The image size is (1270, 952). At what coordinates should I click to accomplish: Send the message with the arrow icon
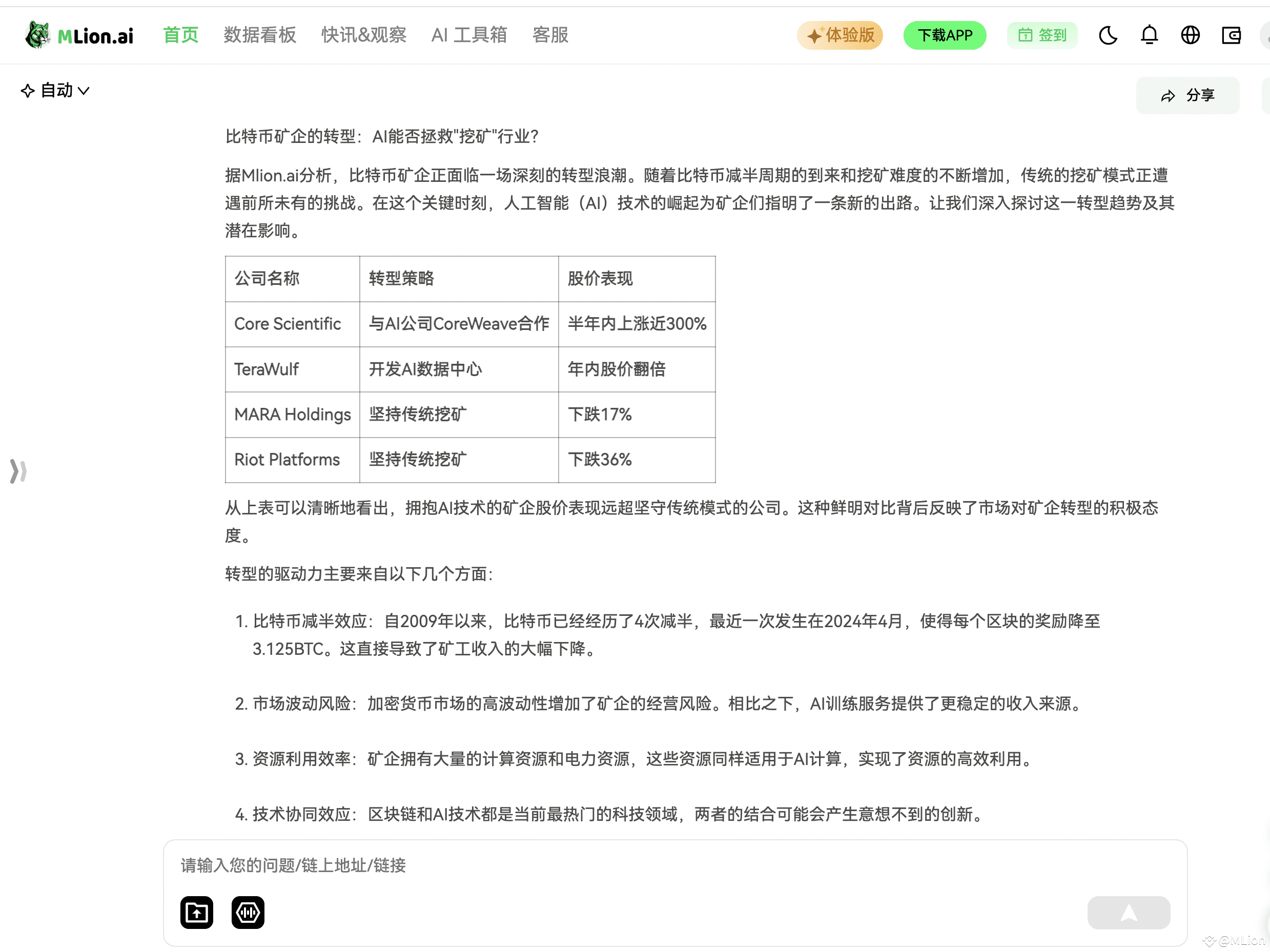click(x=1129, y=913)
